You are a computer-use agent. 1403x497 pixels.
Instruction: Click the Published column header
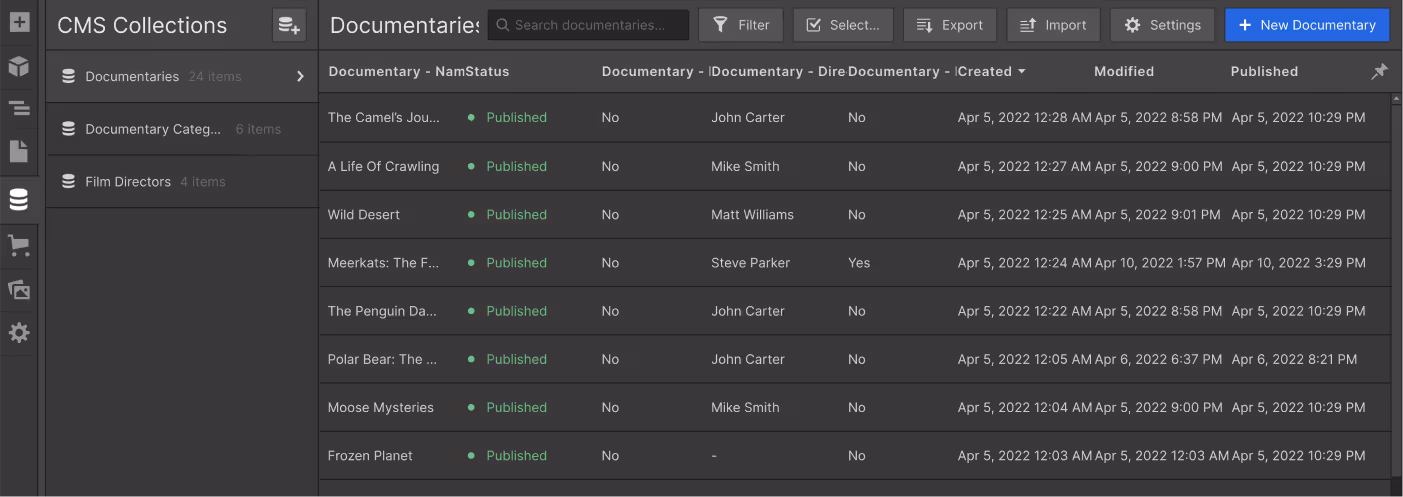tap(1264, 71)
